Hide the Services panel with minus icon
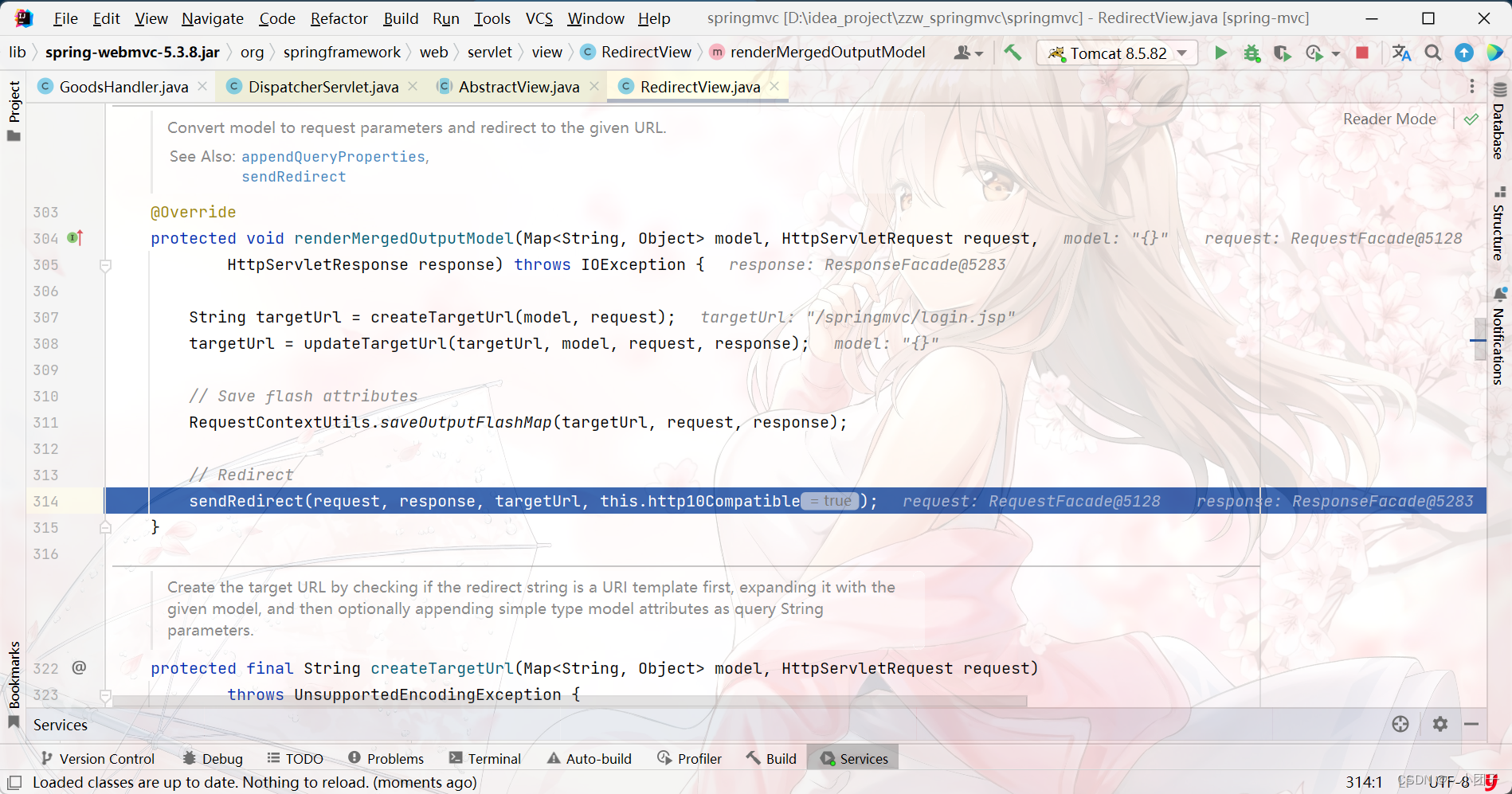The width and height of the screenshot is (1512, 794). 1471,724
